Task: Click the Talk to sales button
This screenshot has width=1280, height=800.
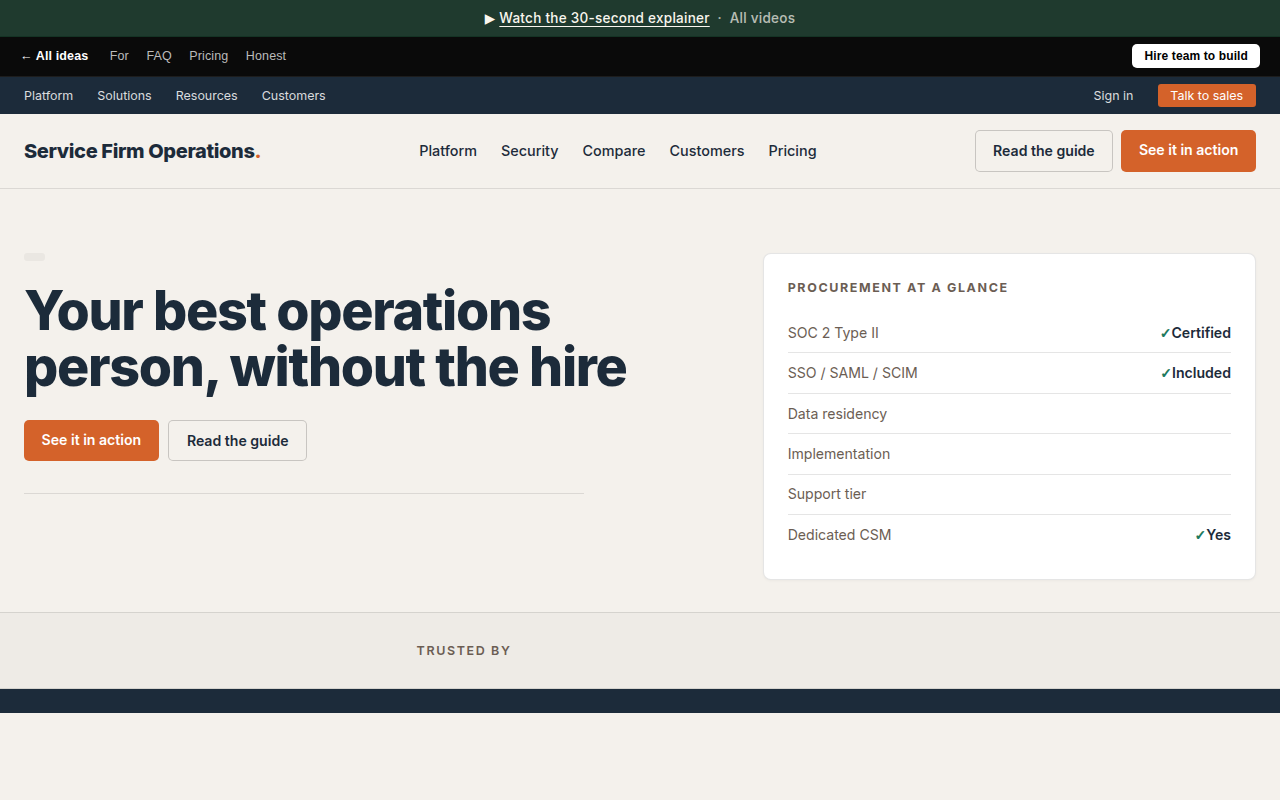Action: pyautogui.click(x=1207, y=96)
